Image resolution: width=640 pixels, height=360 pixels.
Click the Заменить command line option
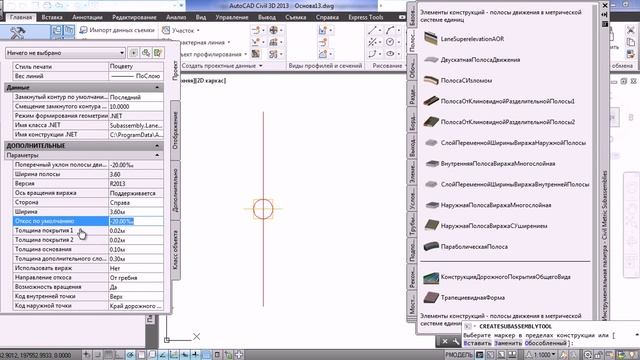click(x=508, y=343)
